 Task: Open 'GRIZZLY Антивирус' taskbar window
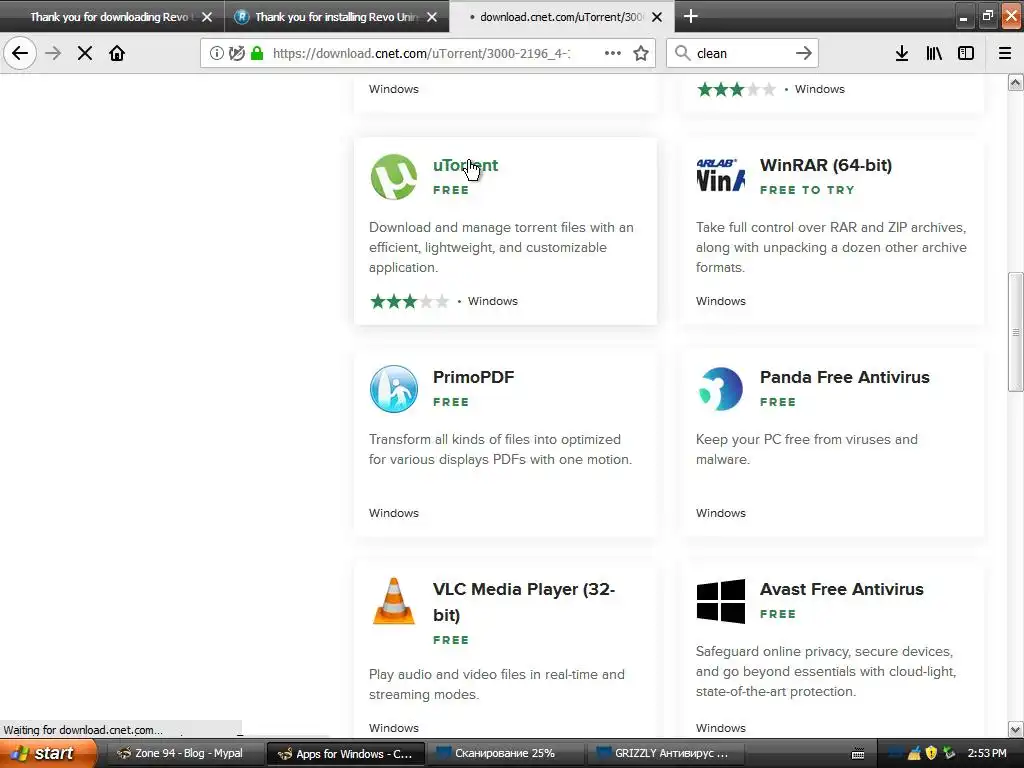(x=664, y=753)
